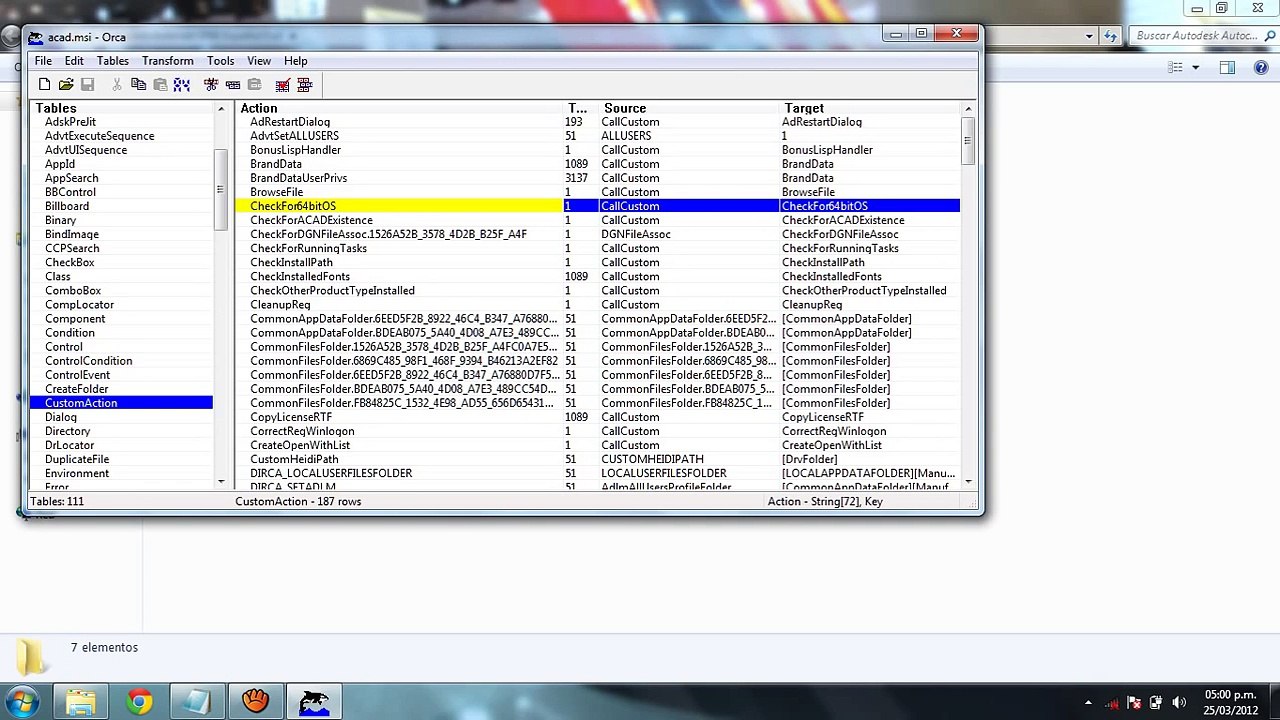Click the orange paw taskbar icon
1280x720 pixels.
pyautogui.click(x=255, y=702)
